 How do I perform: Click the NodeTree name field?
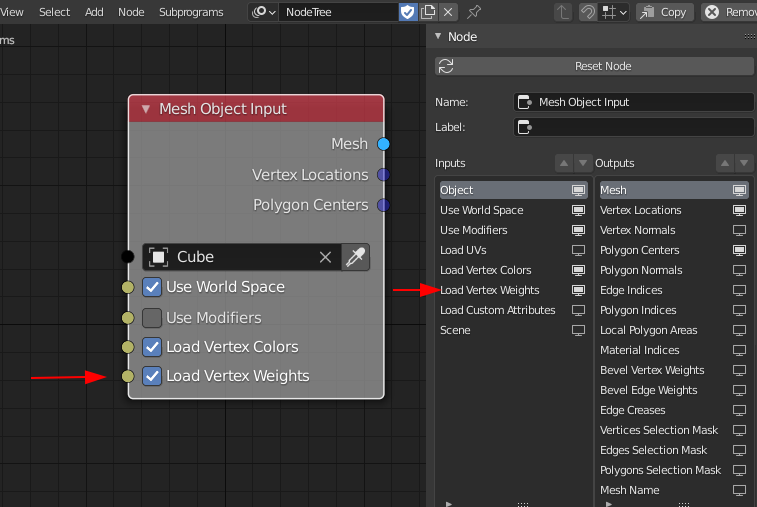click(339, 12)
